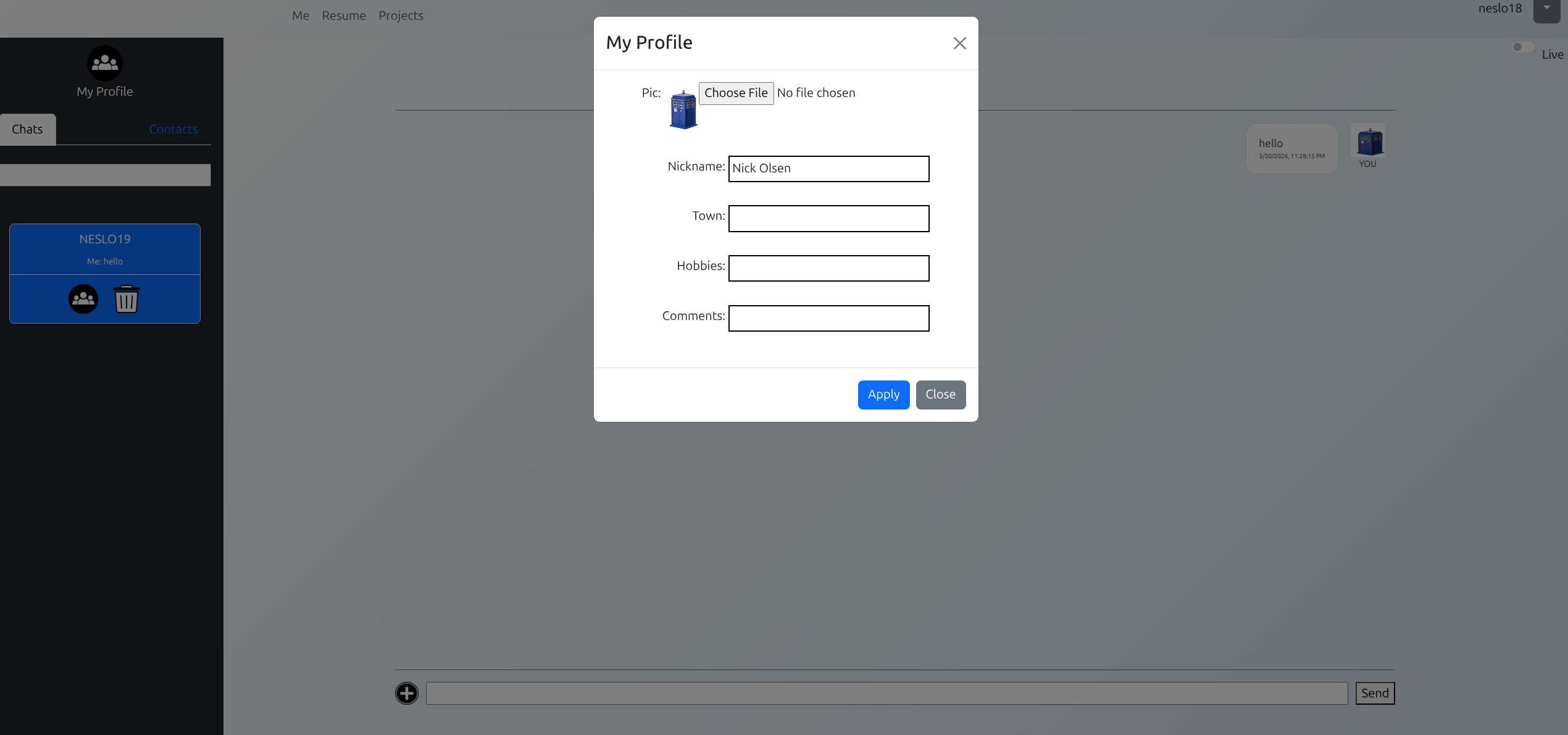
Task: Click the My Profile group icon in sidebar
Action: pos(104,63)
